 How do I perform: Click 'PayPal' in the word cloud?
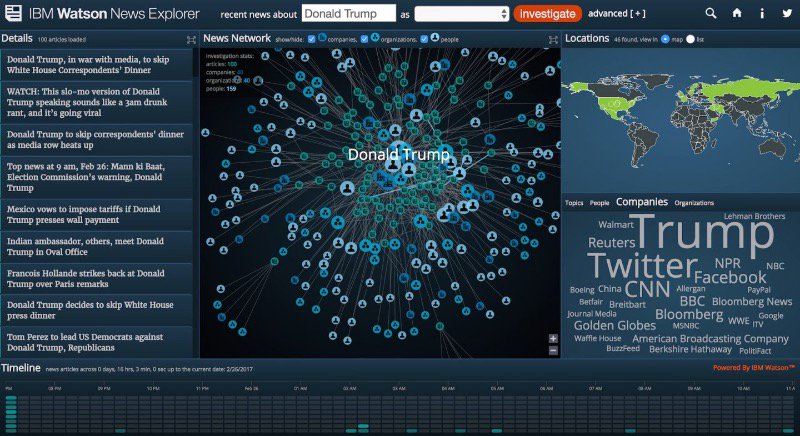759,290
